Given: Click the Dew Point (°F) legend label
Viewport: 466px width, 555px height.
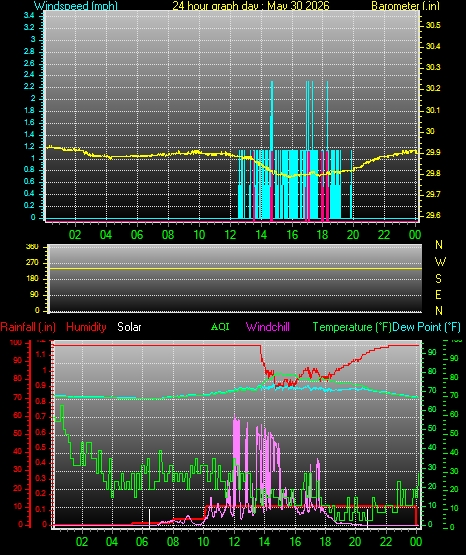Looking at the screenshot, I should click(x=427, y=327).
